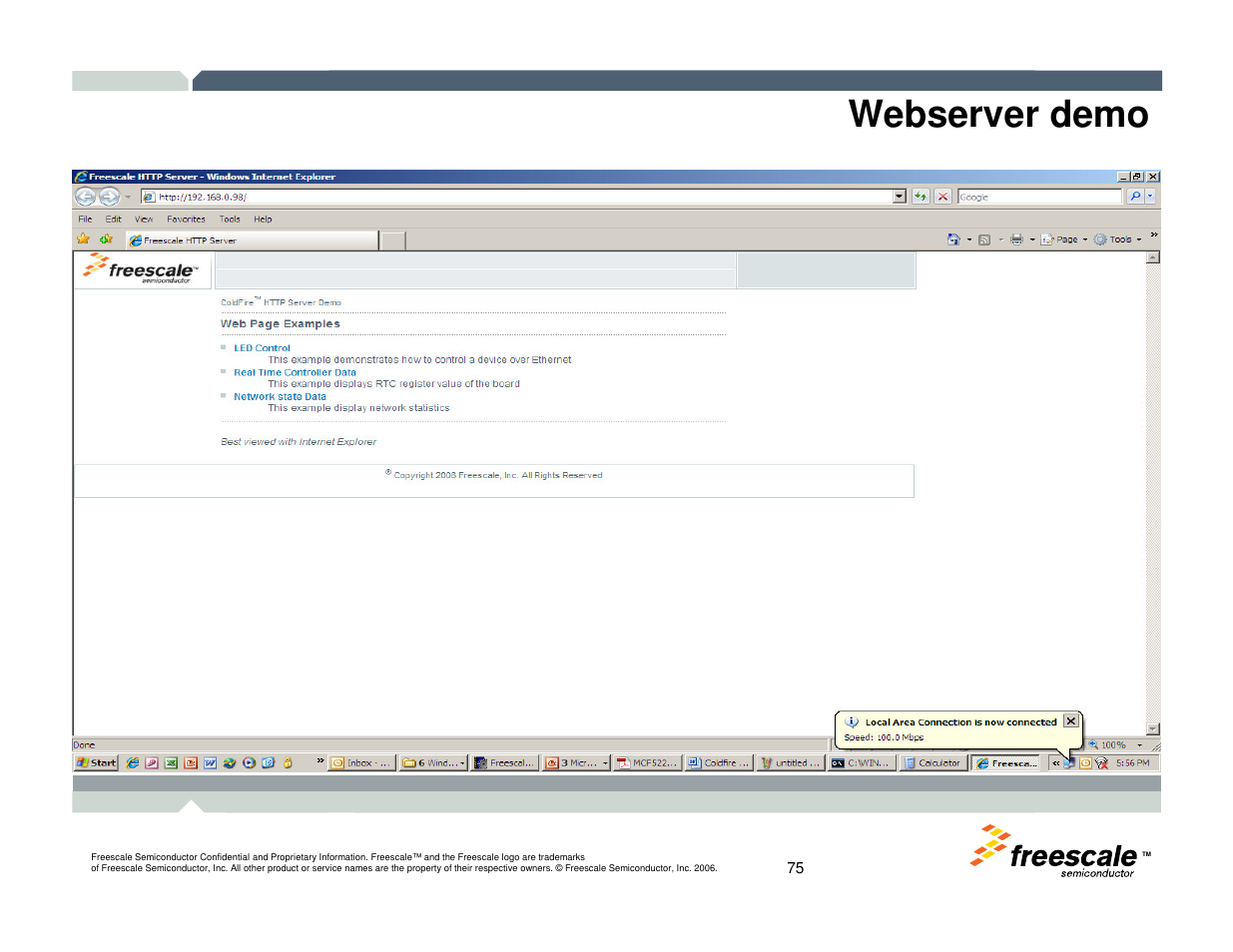1233x952 pixels.
Task: Go forward with the browser Forward arrow
Action: [x=110, y=197]
